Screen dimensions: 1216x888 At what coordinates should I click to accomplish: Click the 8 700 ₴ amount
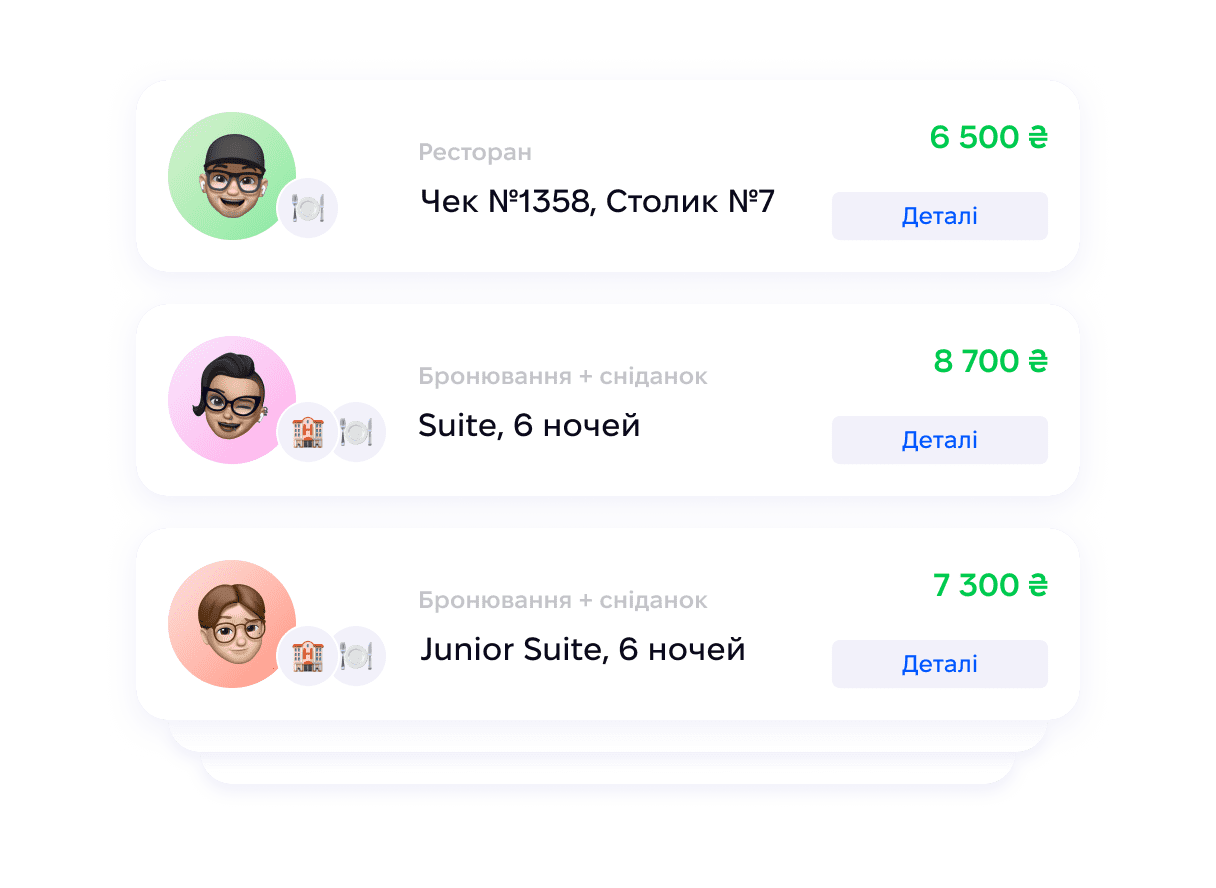click(990, 361)
